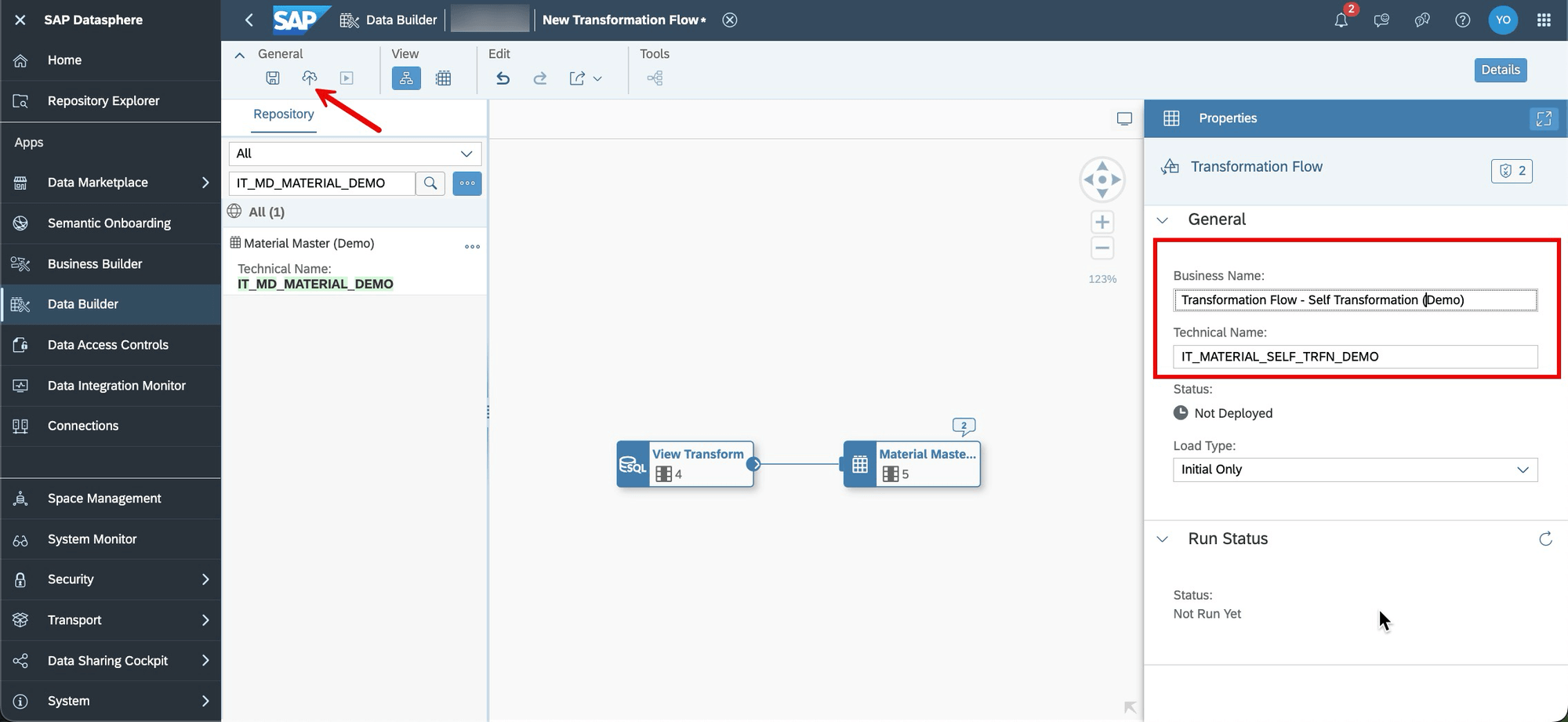Image resolution: width=1568 pixels, height=722 pixels.
Task: Open the validation messages badge showing 2
Action: click(x=1512, y=170)
